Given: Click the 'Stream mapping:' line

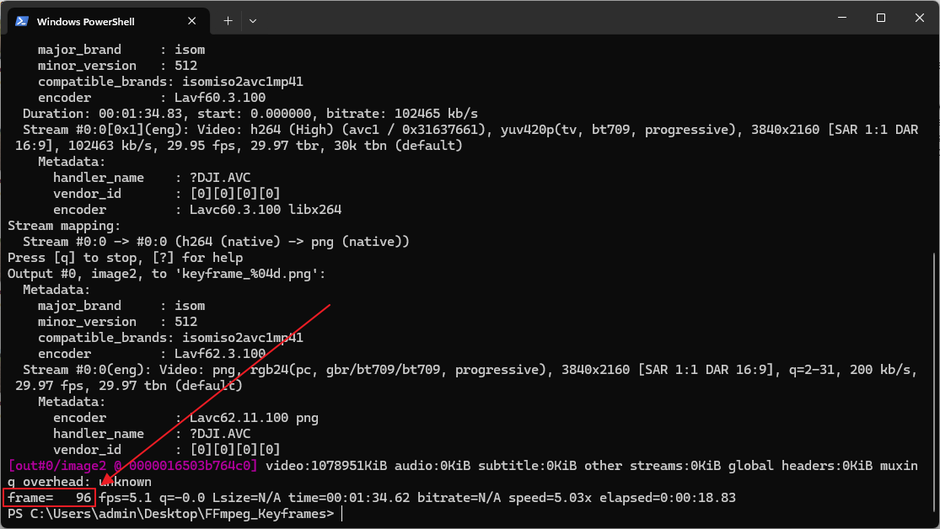Looking at the screenshot, I should [64, 226].
